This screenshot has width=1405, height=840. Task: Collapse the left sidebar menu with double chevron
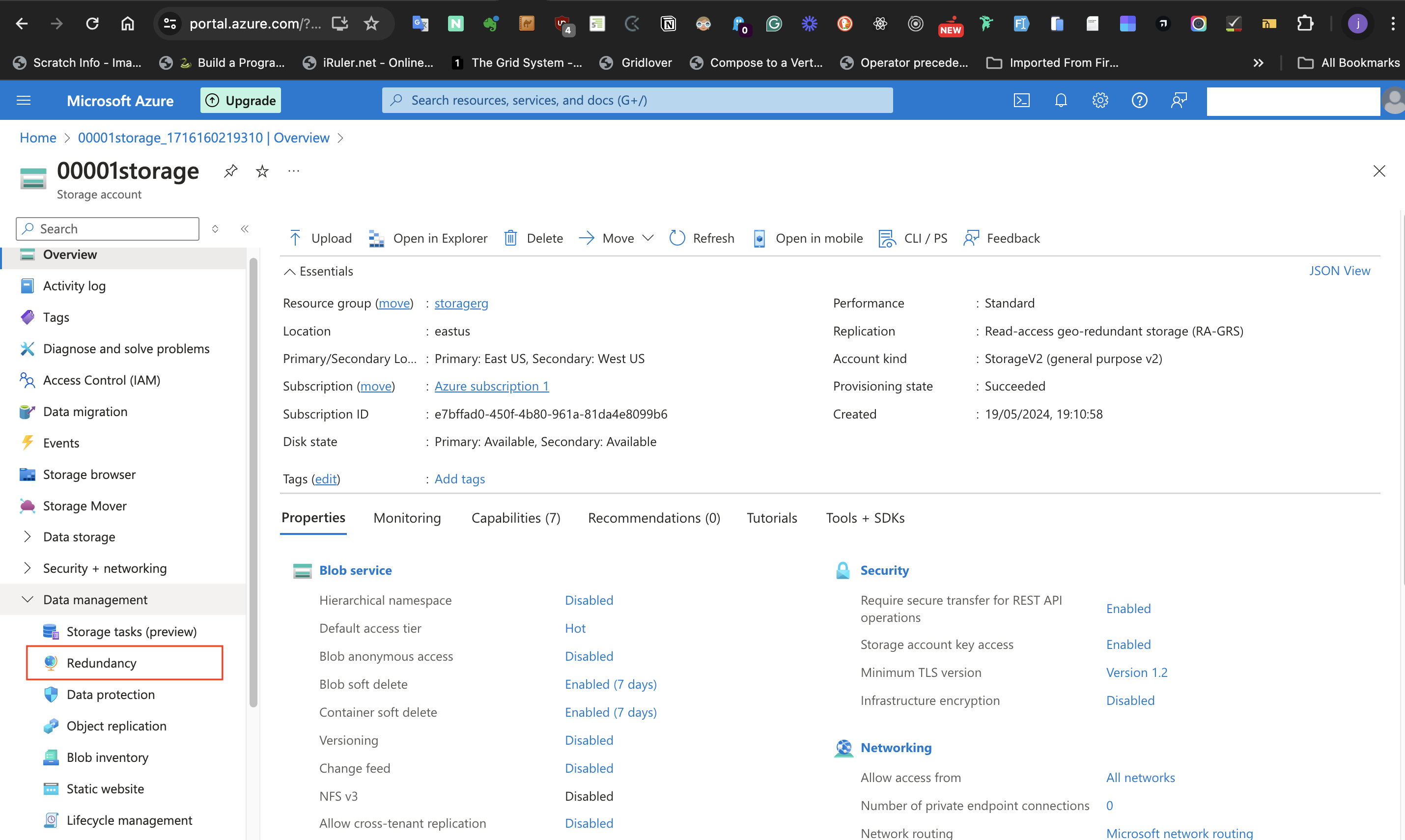click(245, 229)
